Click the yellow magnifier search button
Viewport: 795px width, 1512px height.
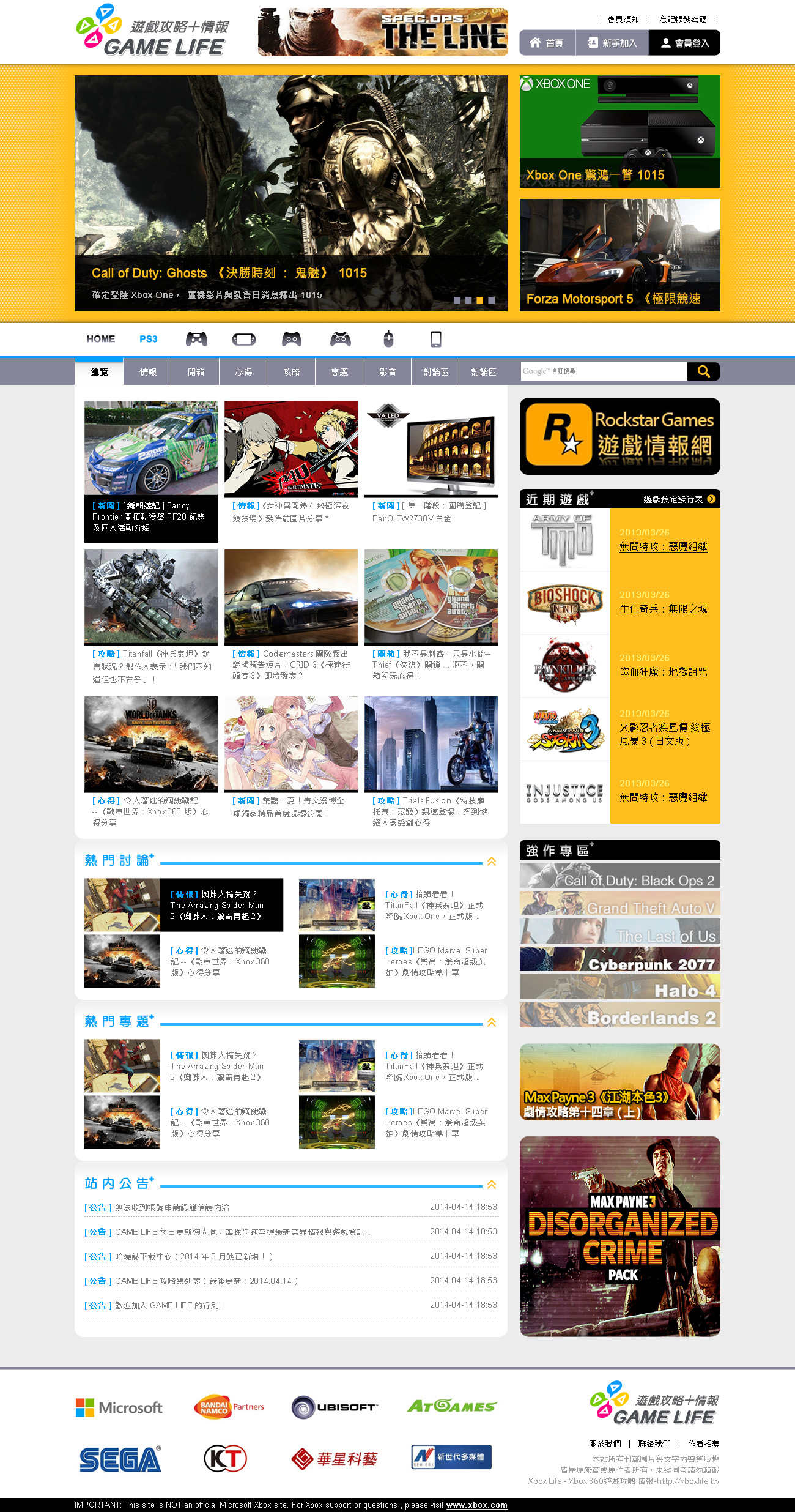[x=703, y=371]
